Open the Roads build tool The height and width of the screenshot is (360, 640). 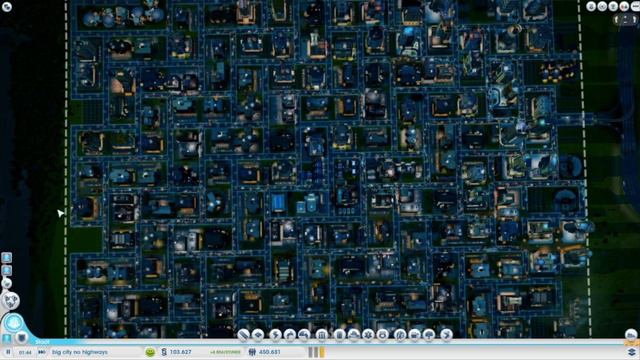click(x=243, y=335)
